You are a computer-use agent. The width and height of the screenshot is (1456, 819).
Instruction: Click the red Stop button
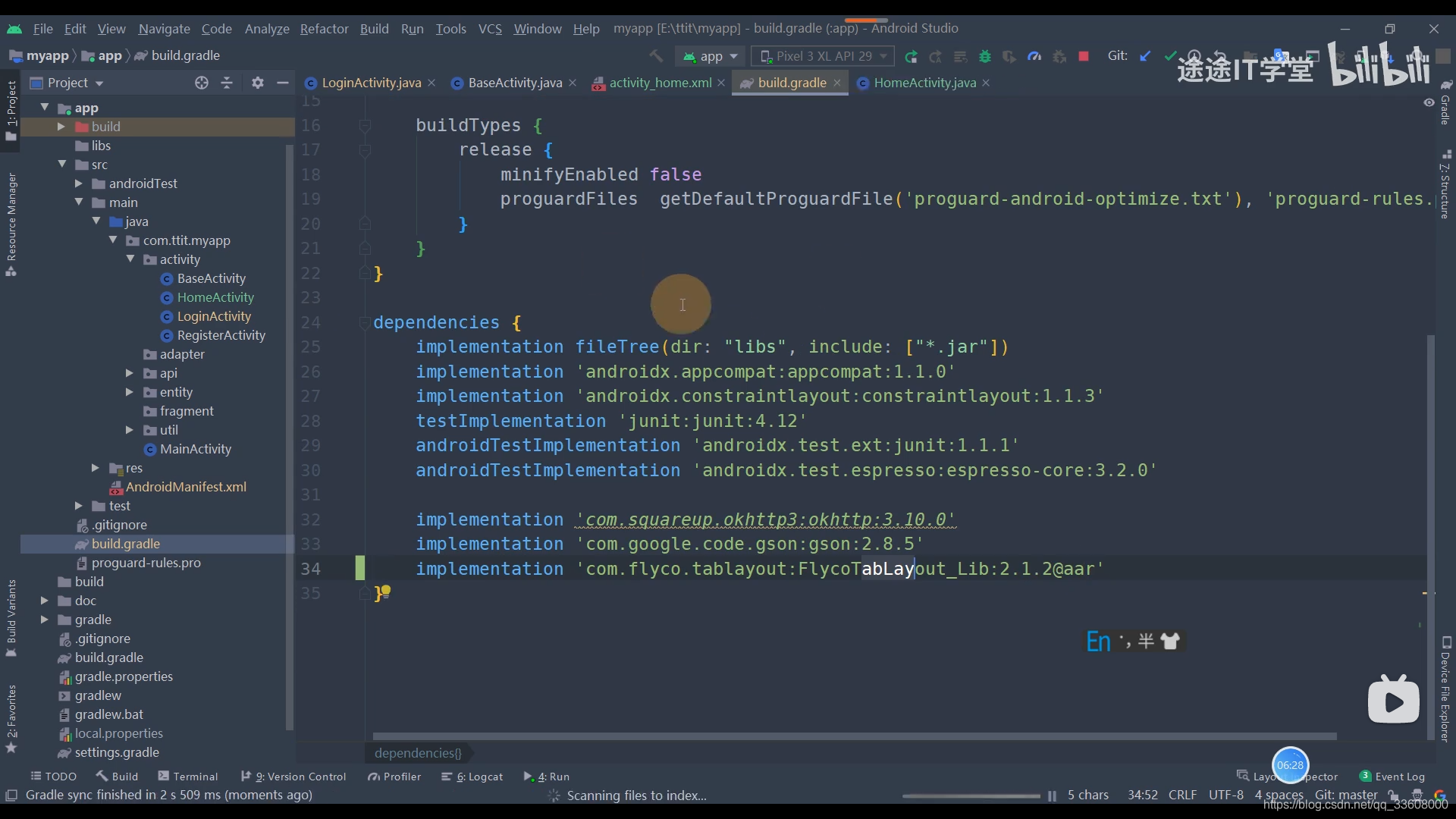point(1084,56)
